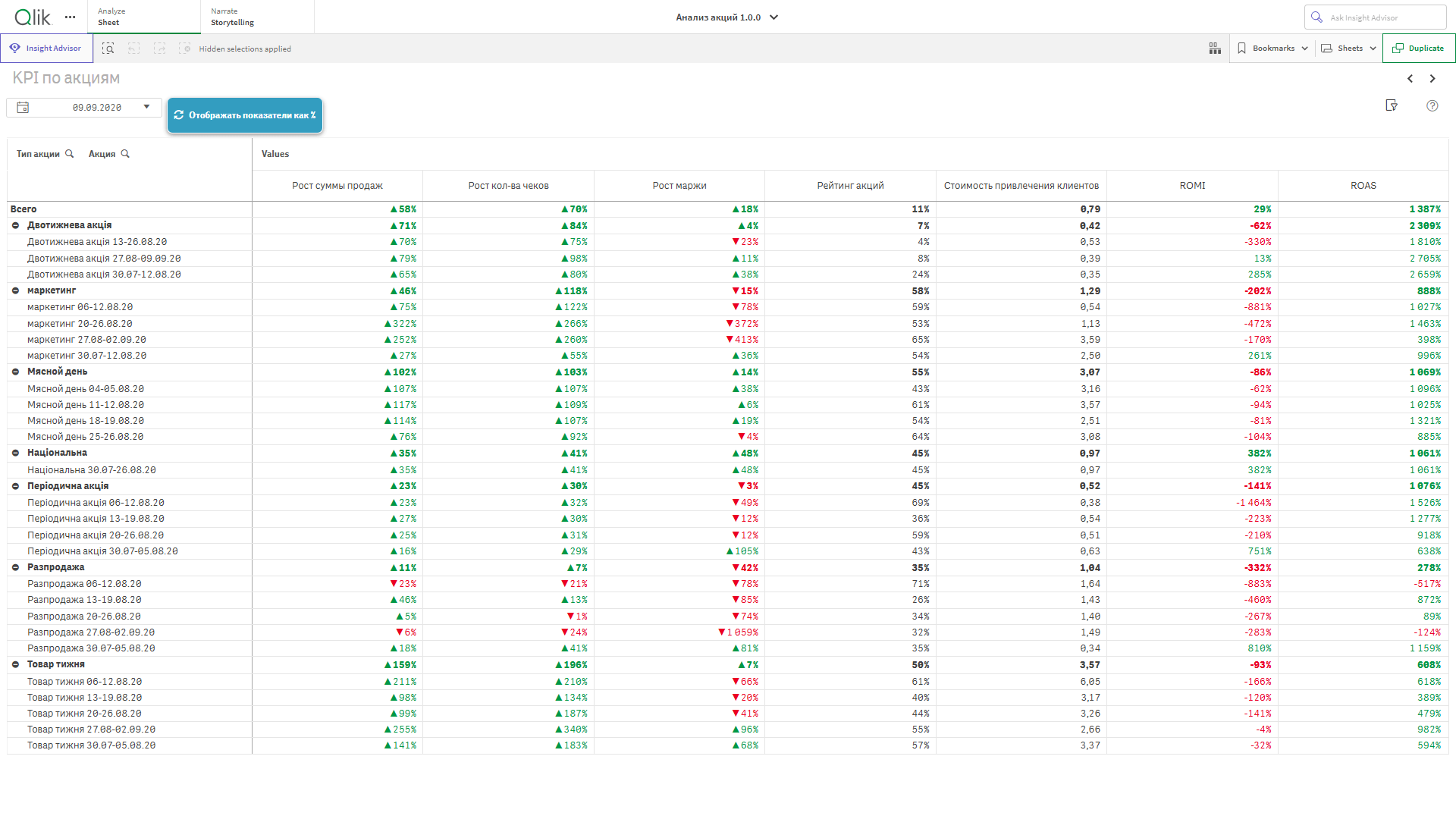This screenshot has height=819, width=1456.
Task: Search in the Акция dimension
Action: [x=125, y=154]
